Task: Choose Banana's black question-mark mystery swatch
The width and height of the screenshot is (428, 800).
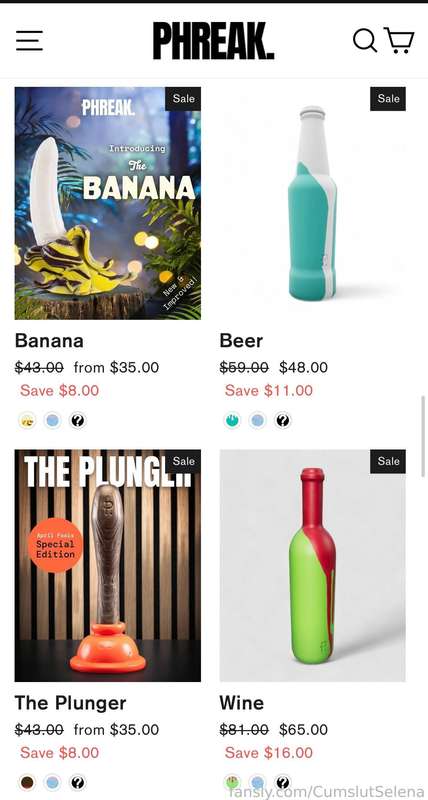Action: 78,421
